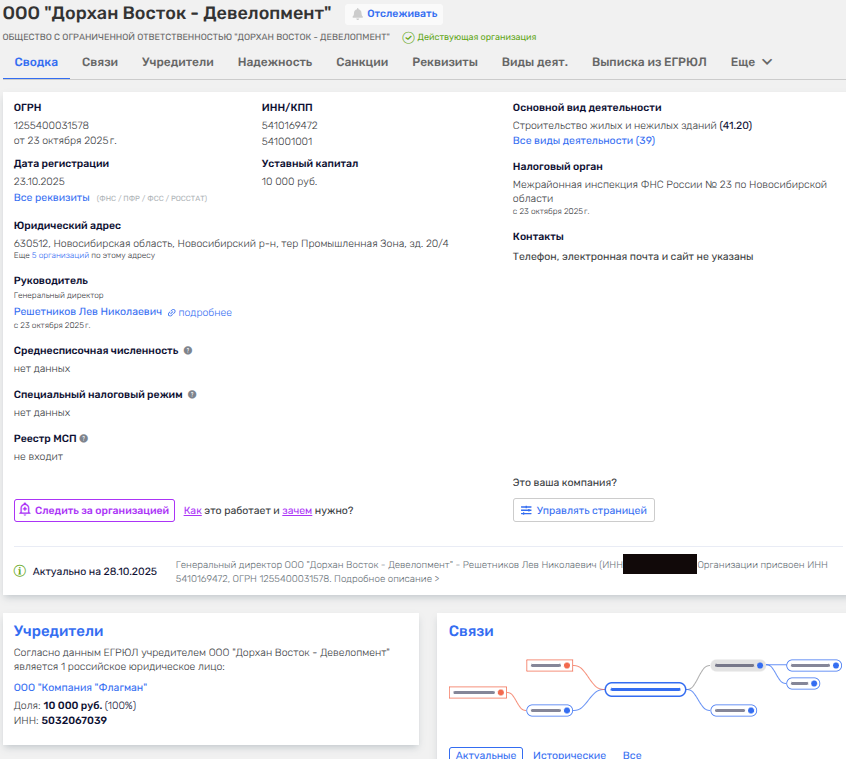The width and height of the screenshot is (846, 759).
Task: Open the Выписка из ЕГРЮЛ tab
Action: pyautogui.click(x=649, y=62)
